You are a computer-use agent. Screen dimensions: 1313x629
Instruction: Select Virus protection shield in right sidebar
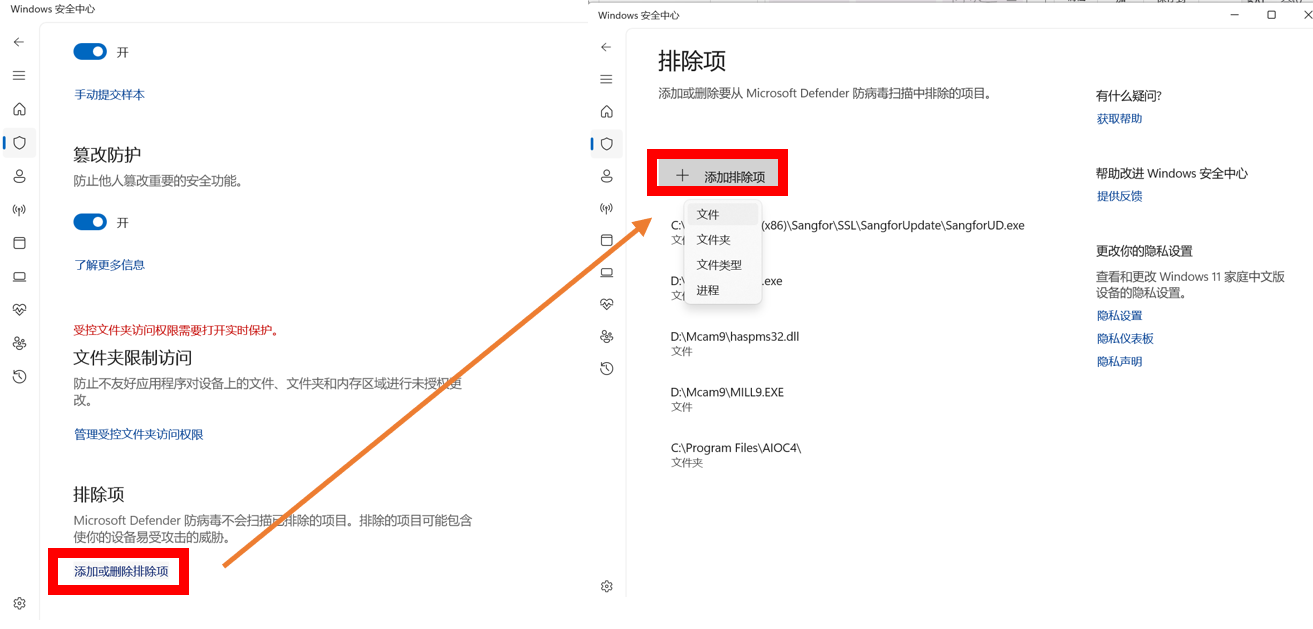(x=606, y=144)
